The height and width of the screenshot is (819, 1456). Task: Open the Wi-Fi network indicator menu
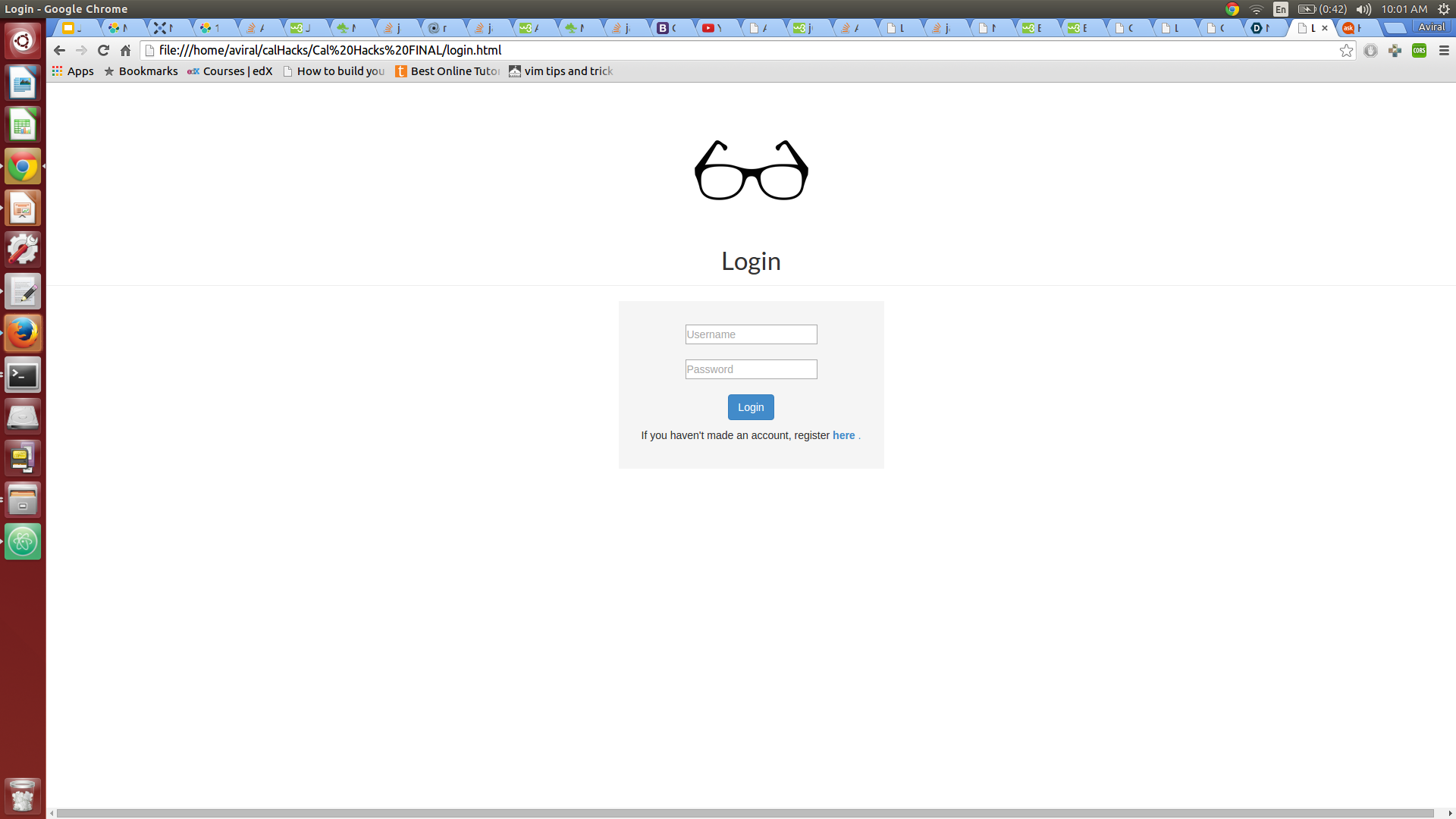tap(1257, 9)
